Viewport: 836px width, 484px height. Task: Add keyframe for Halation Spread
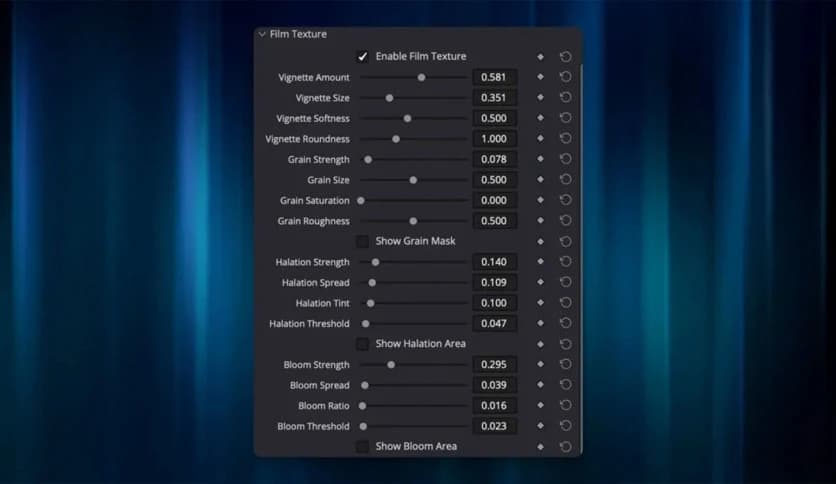(540, 283)
